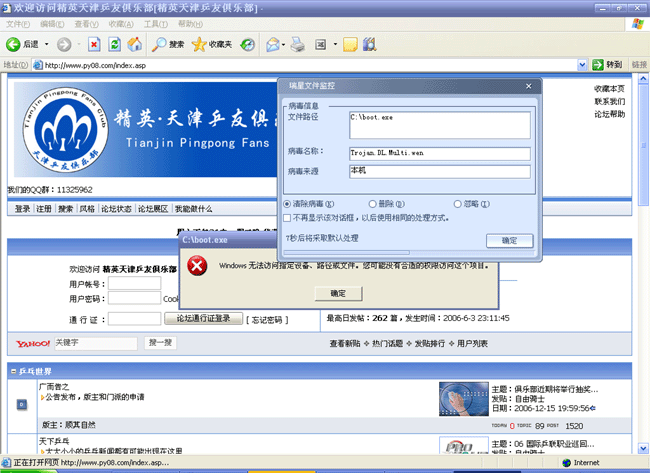Check 不再显示该对话框 checkbox
650x473 pixels.
pos(287,218)
